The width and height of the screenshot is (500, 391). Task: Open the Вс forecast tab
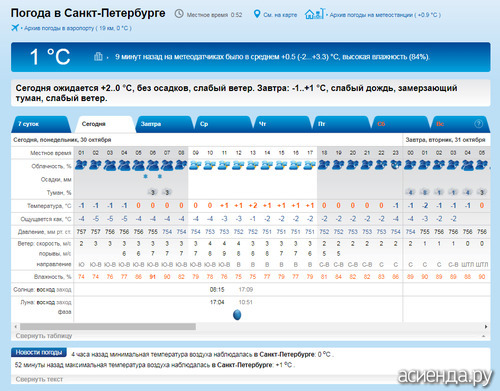[x=459, y=124]
